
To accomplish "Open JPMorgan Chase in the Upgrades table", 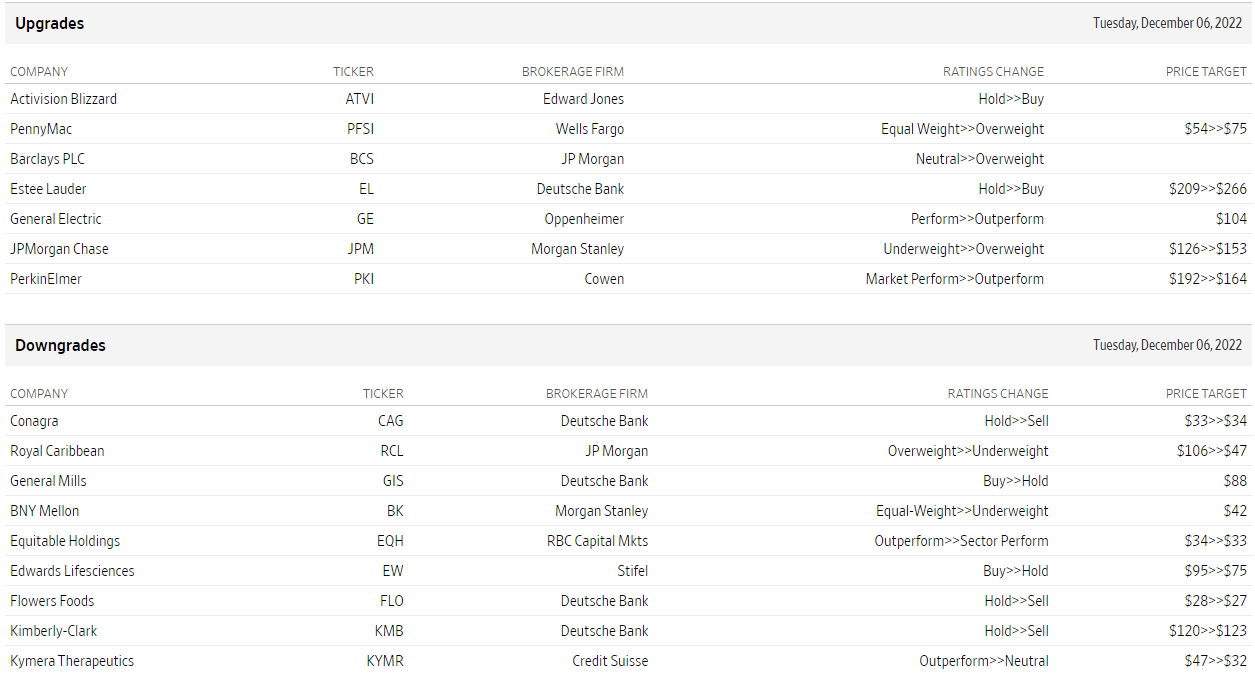I will [x=59, y=249].
